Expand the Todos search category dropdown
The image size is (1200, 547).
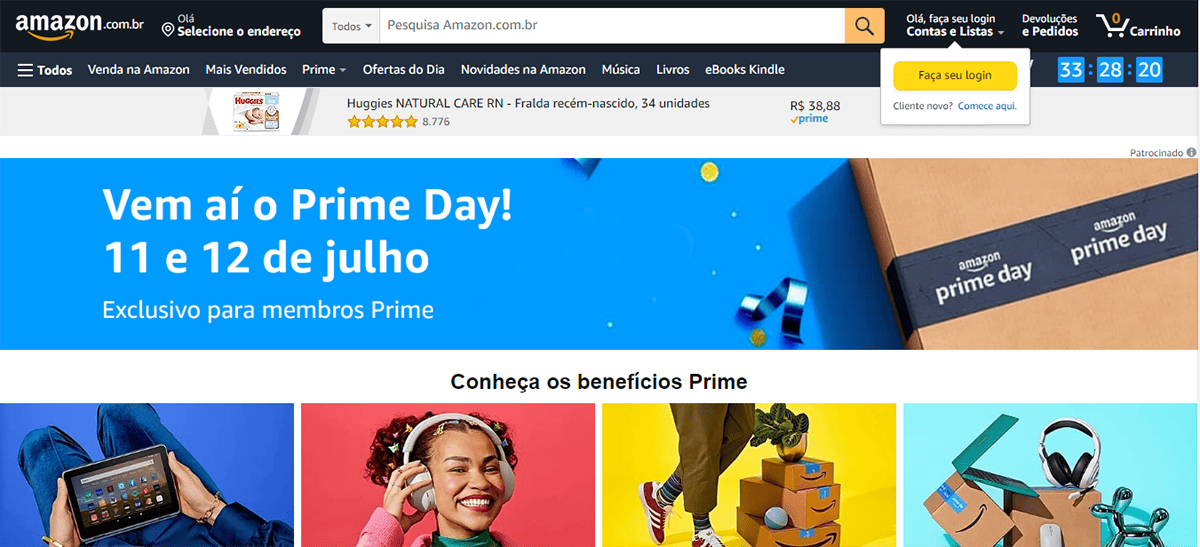click(352, 26)
